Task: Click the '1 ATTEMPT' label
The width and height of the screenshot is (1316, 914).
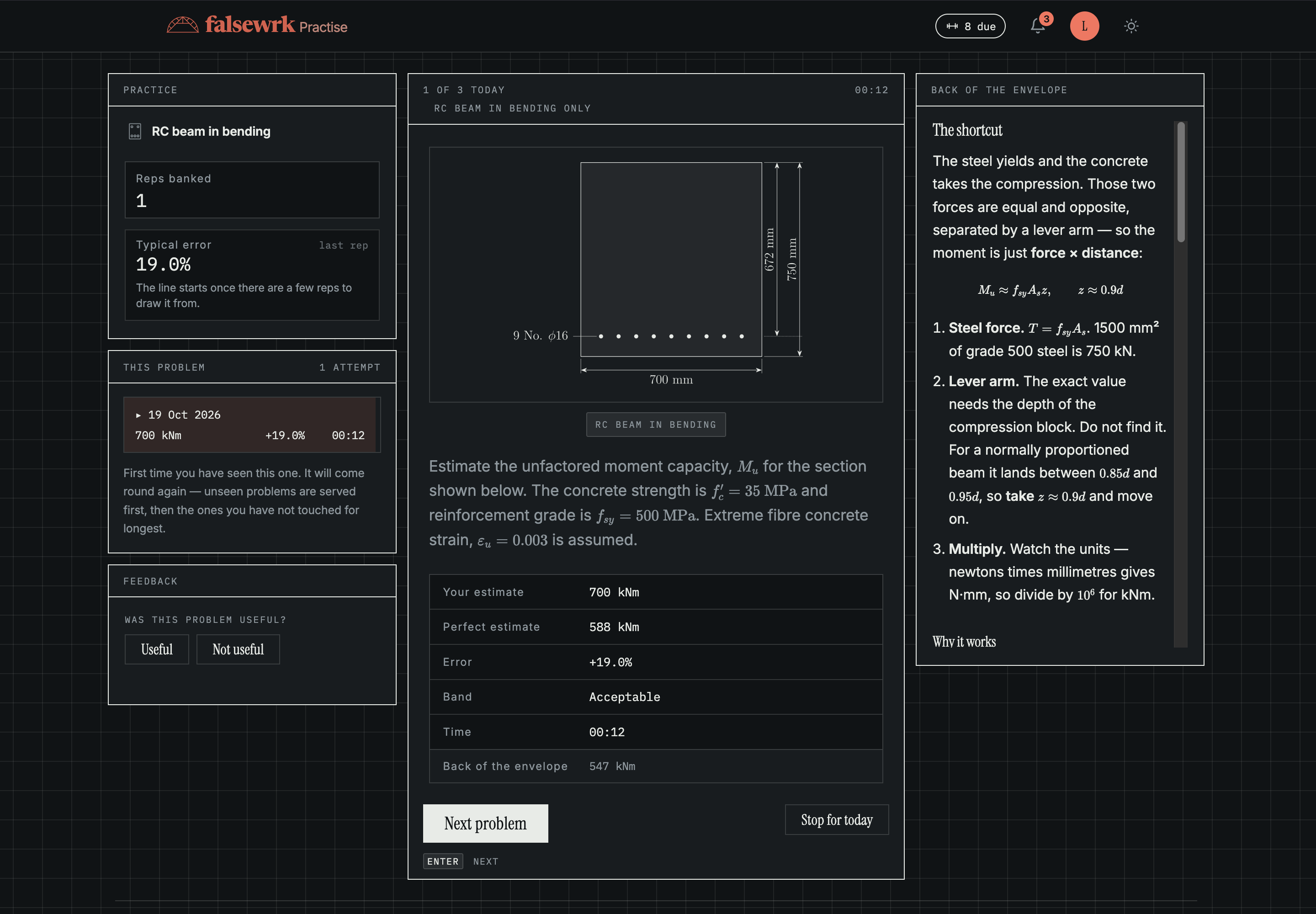Action: pos(349,367)
